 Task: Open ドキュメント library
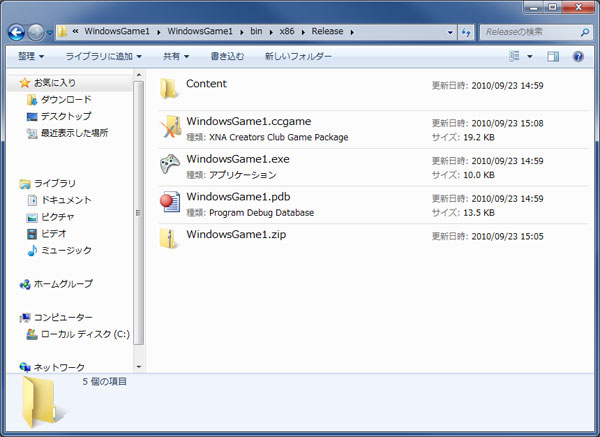[x=66, y=200]
